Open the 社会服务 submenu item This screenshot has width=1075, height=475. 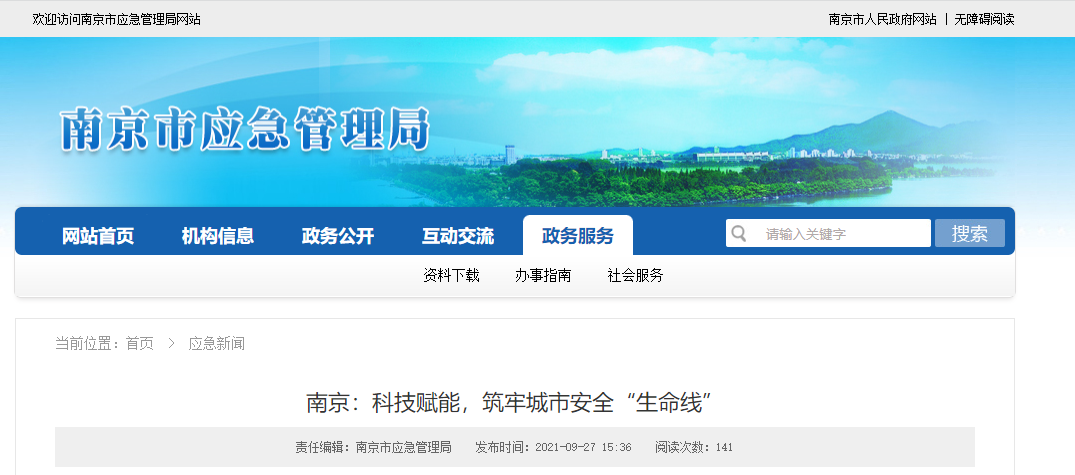636,276
